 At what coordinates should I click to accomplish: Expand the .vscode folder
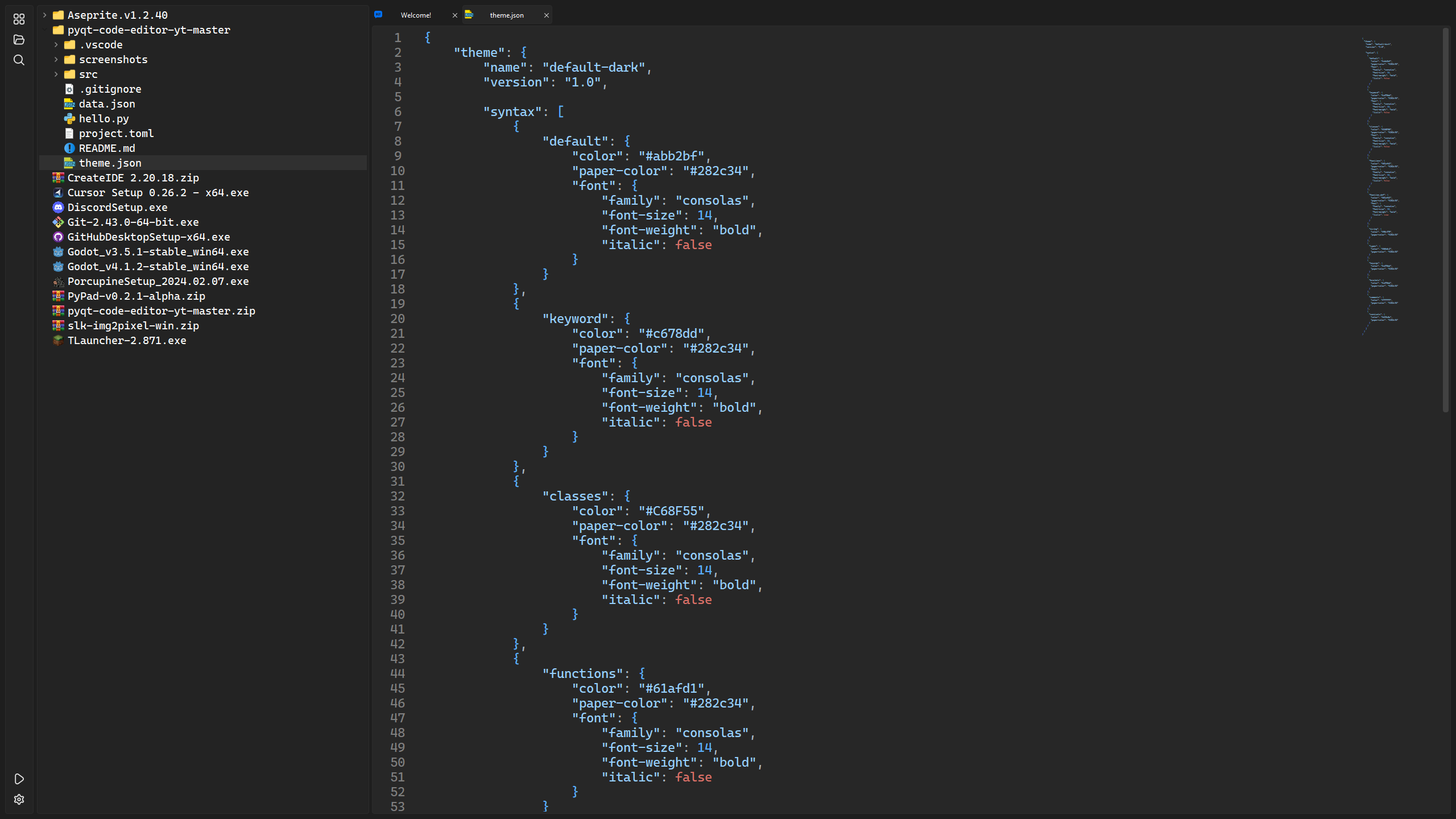tap(56, 45)
